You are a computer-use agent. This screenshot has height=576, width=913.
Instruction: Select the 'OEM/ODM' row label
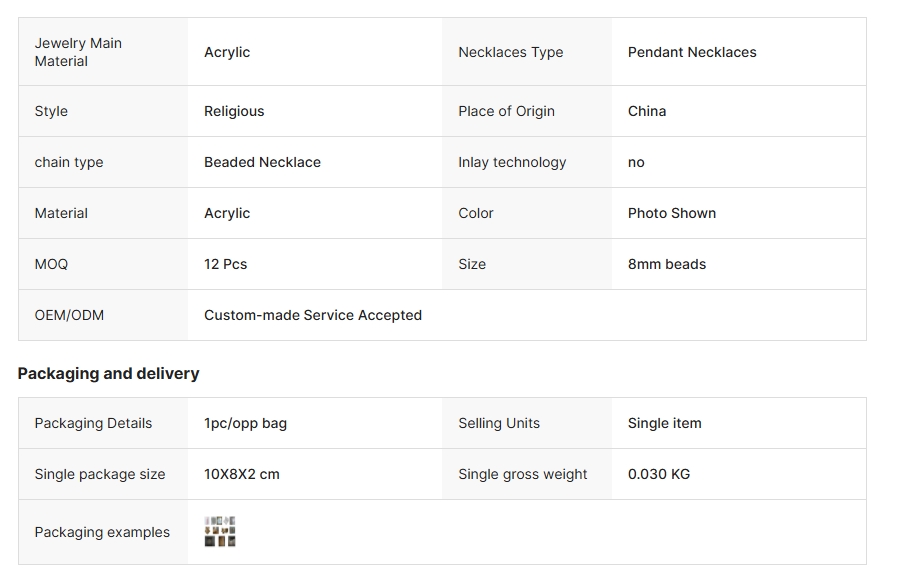pyautogui.click(x=69, y=315)
